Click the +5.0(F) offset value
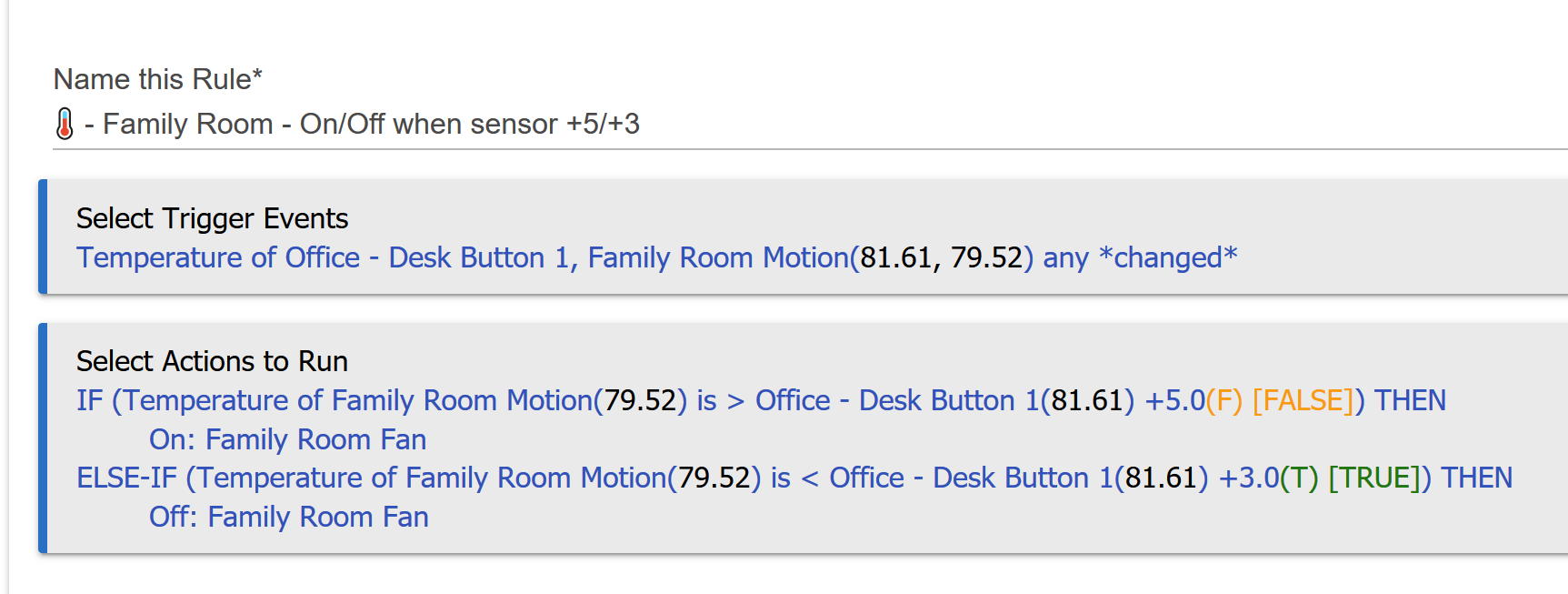1568x594 pixels. click(x=1193, y=400)
